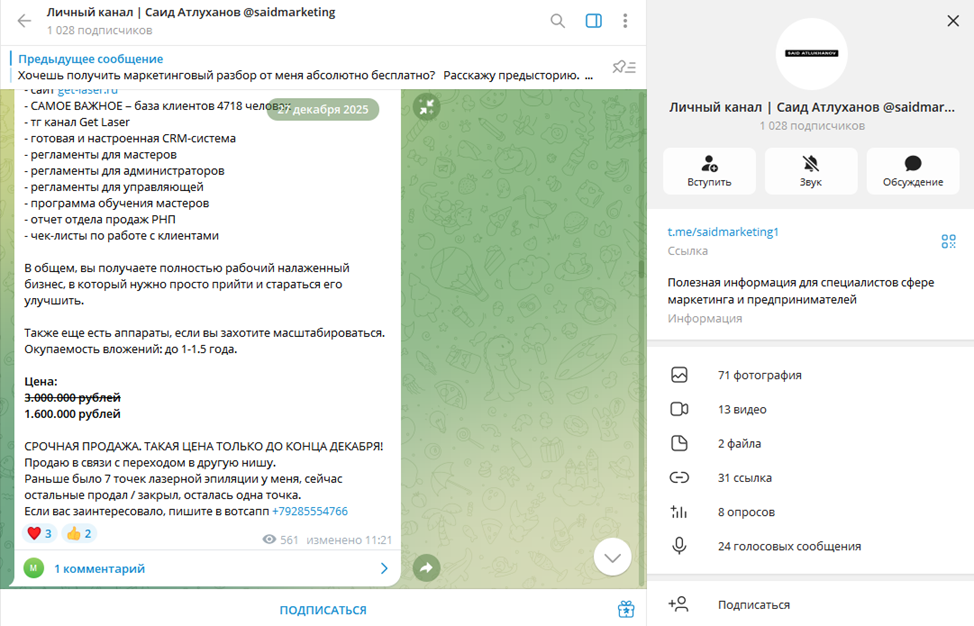Show the pinned messages list

pos(624,67)
